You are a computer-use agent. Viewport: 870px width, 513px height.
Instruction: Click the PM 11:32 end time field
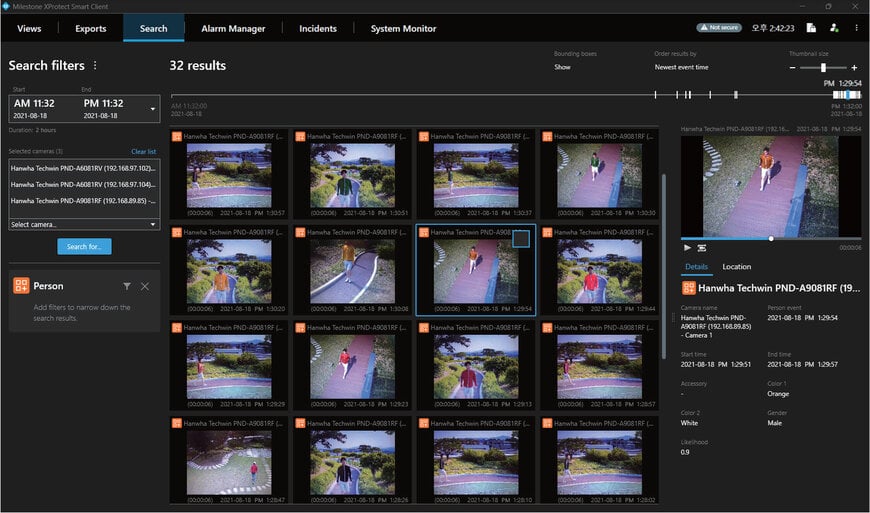pos(104,109)
